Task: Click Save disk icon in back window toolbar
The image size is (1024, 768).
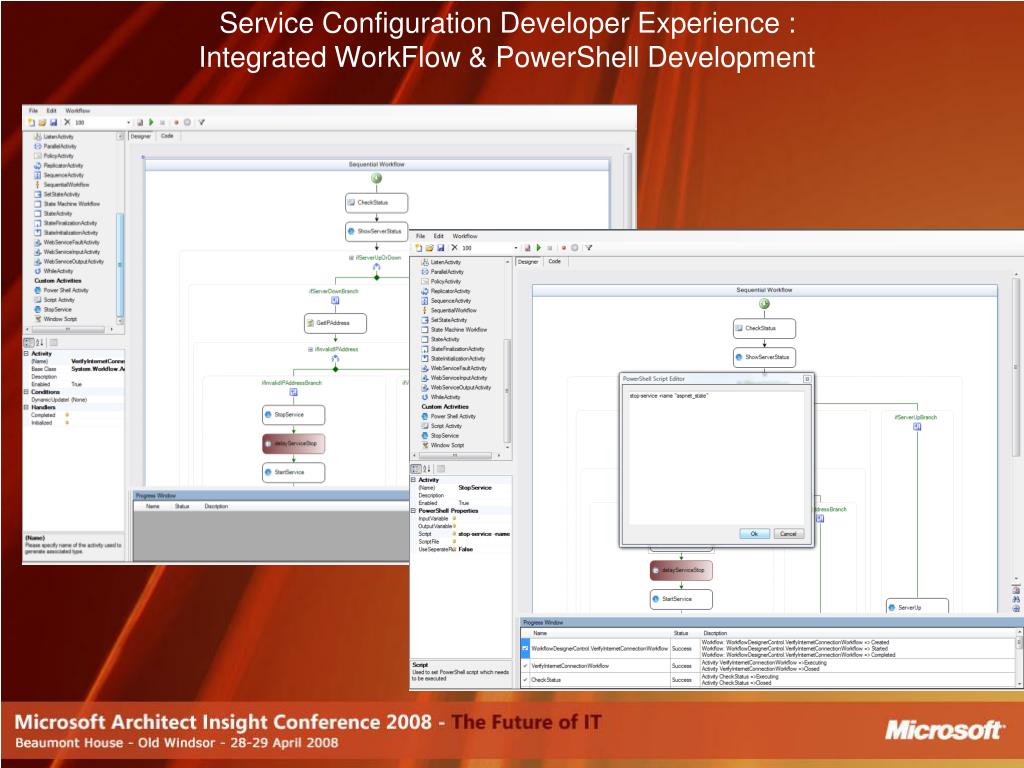Action: point(54,122)
